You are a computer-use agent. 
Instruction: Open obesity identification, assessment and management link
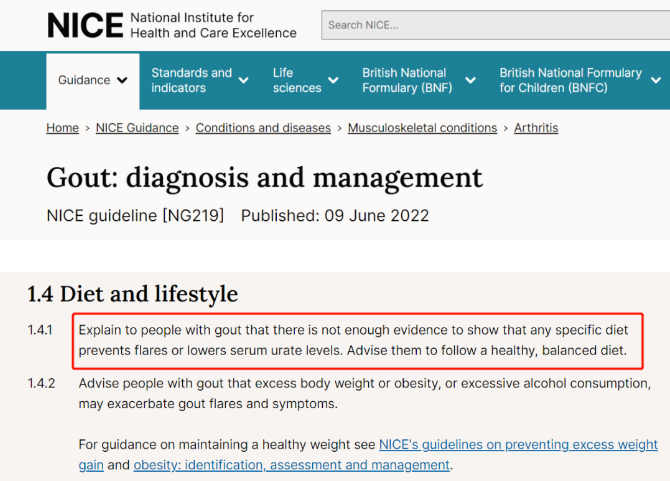(x=291, y=465)
